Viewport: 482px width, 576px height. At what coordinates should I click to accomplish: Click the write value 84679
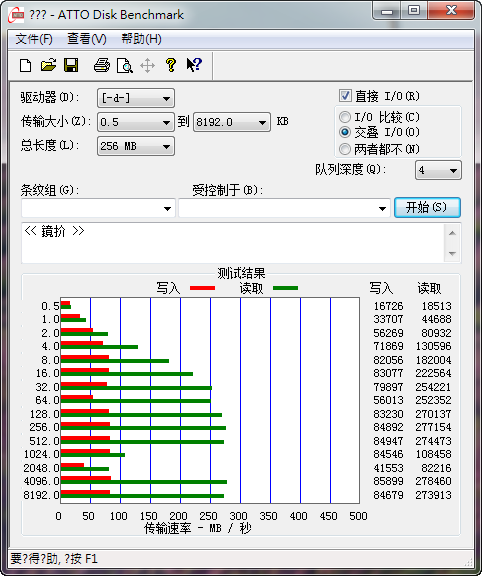pos(388,495)
